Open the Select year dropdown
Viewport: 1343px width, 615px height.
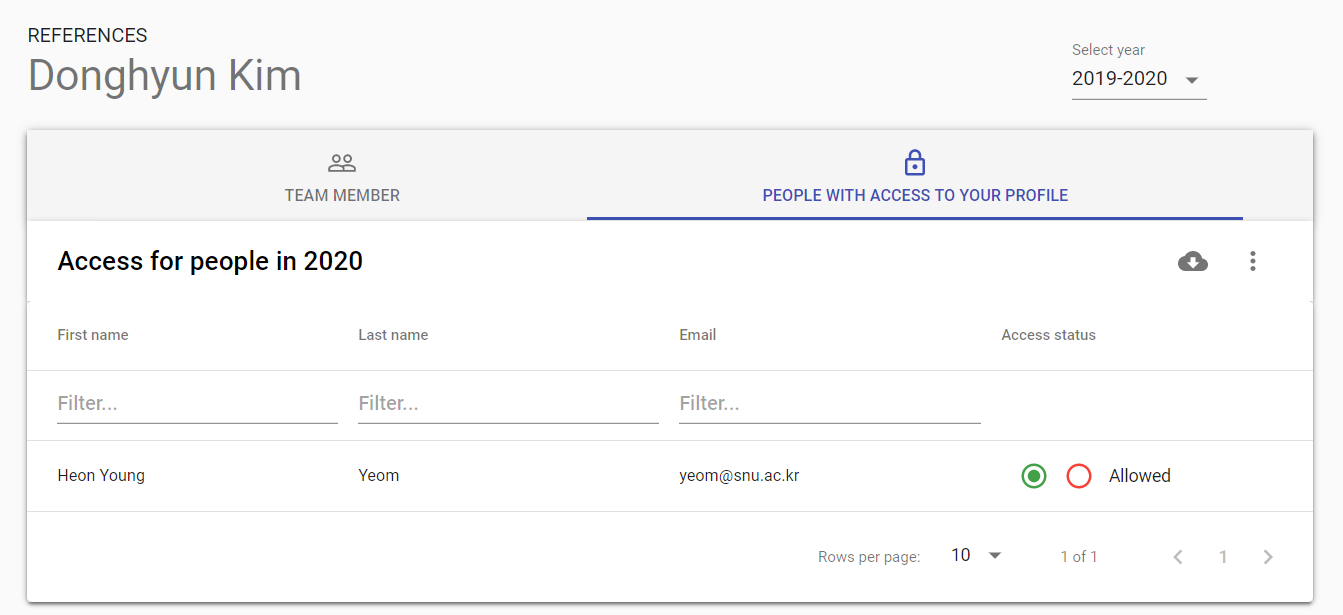(1137, 79)
